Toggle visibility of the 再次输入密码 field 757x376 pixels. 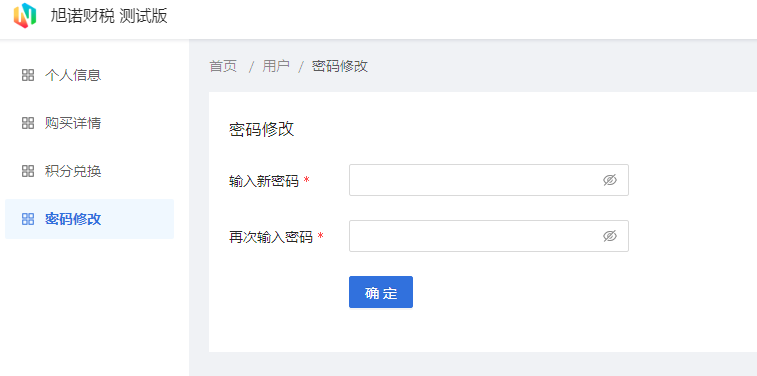coord(610,236)
